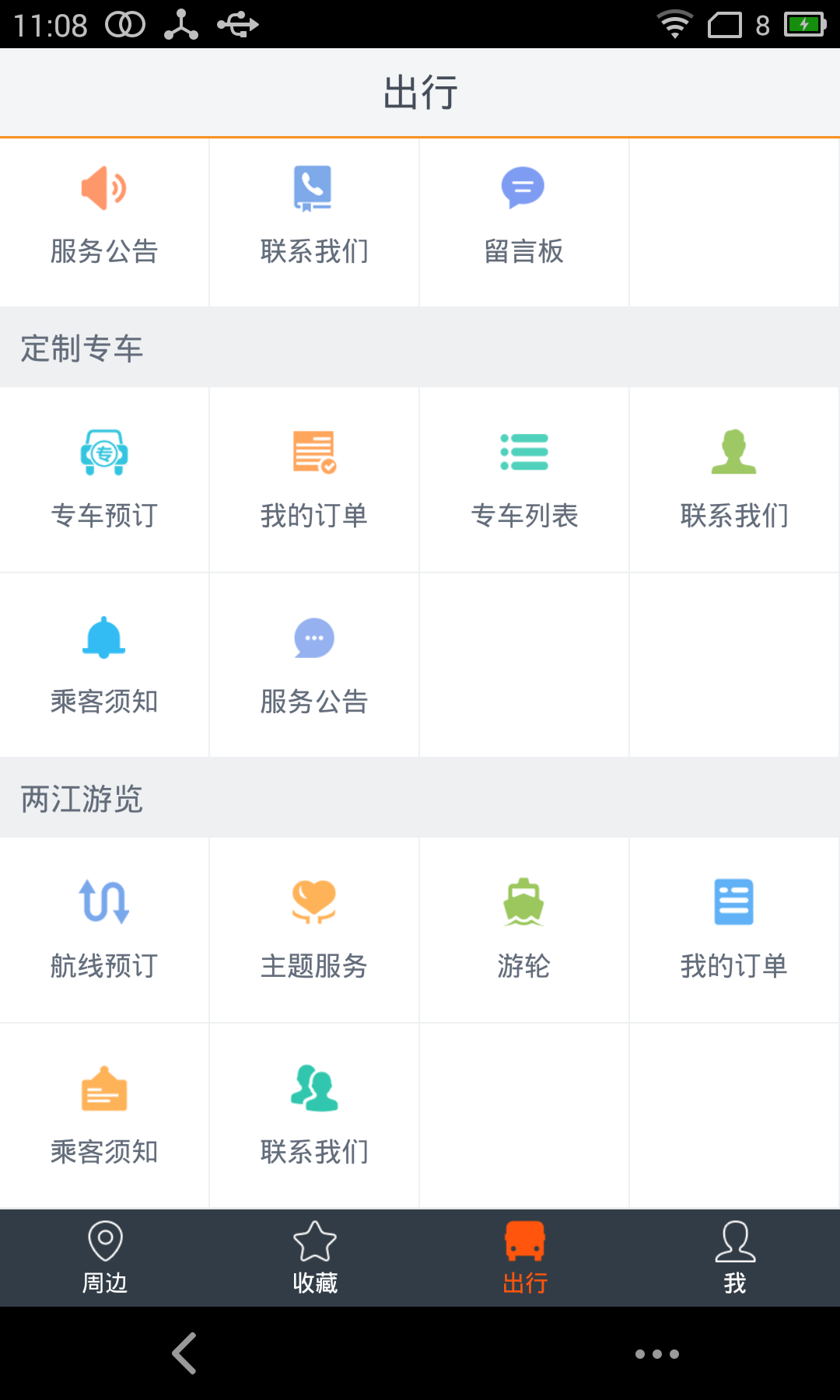Open the 我 profile tab
This screenshot has width=840, height=1400.
[x=735, y=1258]
